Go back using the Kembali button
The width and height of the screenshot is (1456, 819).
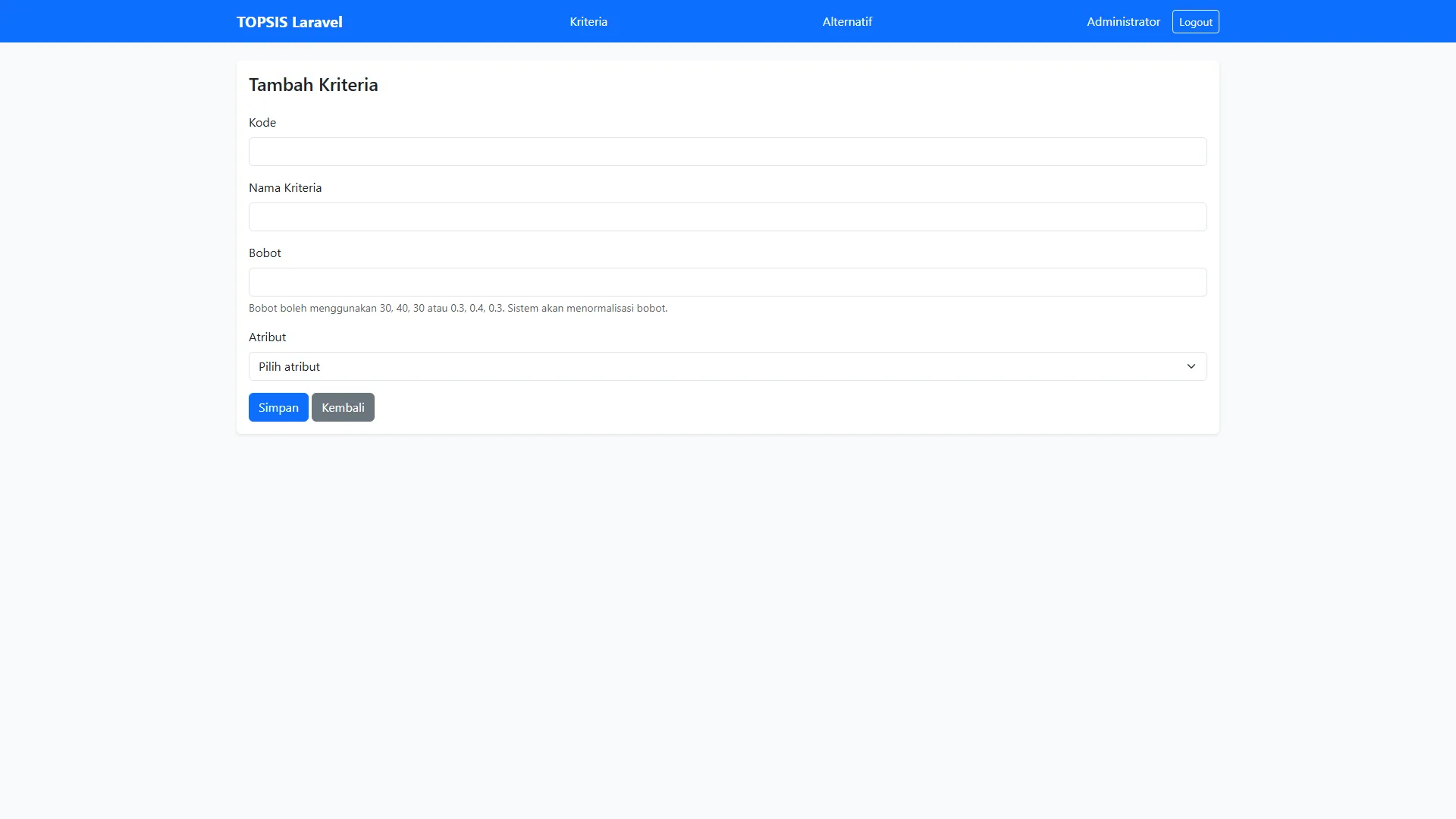[x=343, y=407]
